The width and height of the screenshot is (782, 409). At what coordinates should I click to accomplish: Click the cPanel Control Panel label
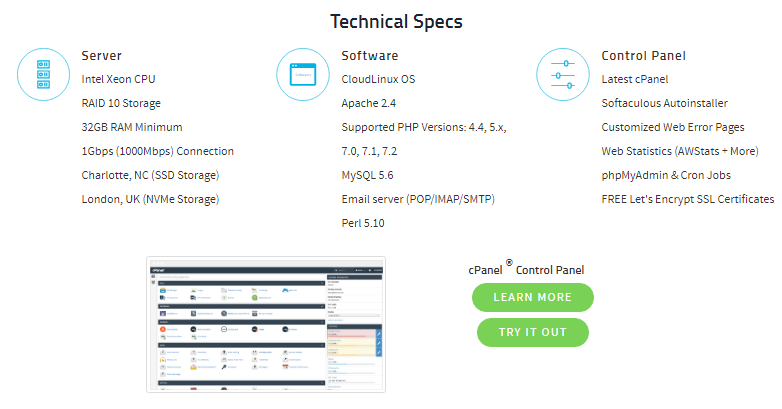526,269
